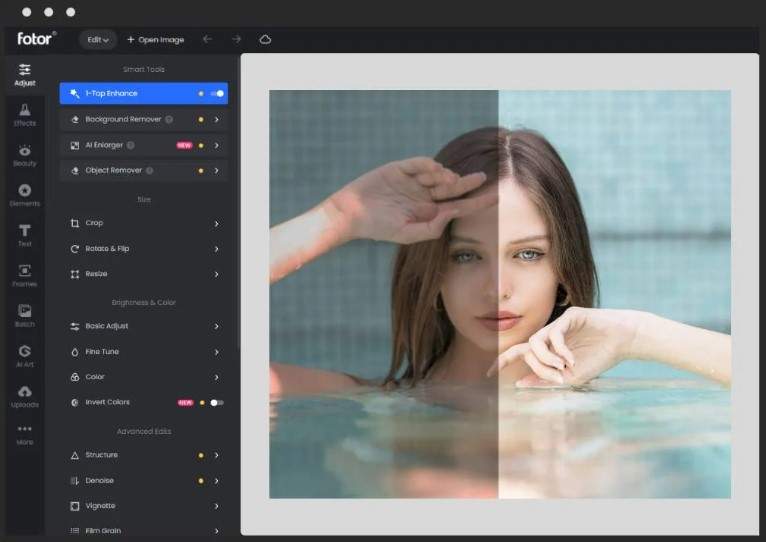Open the Edit dropdown menu

98,40
